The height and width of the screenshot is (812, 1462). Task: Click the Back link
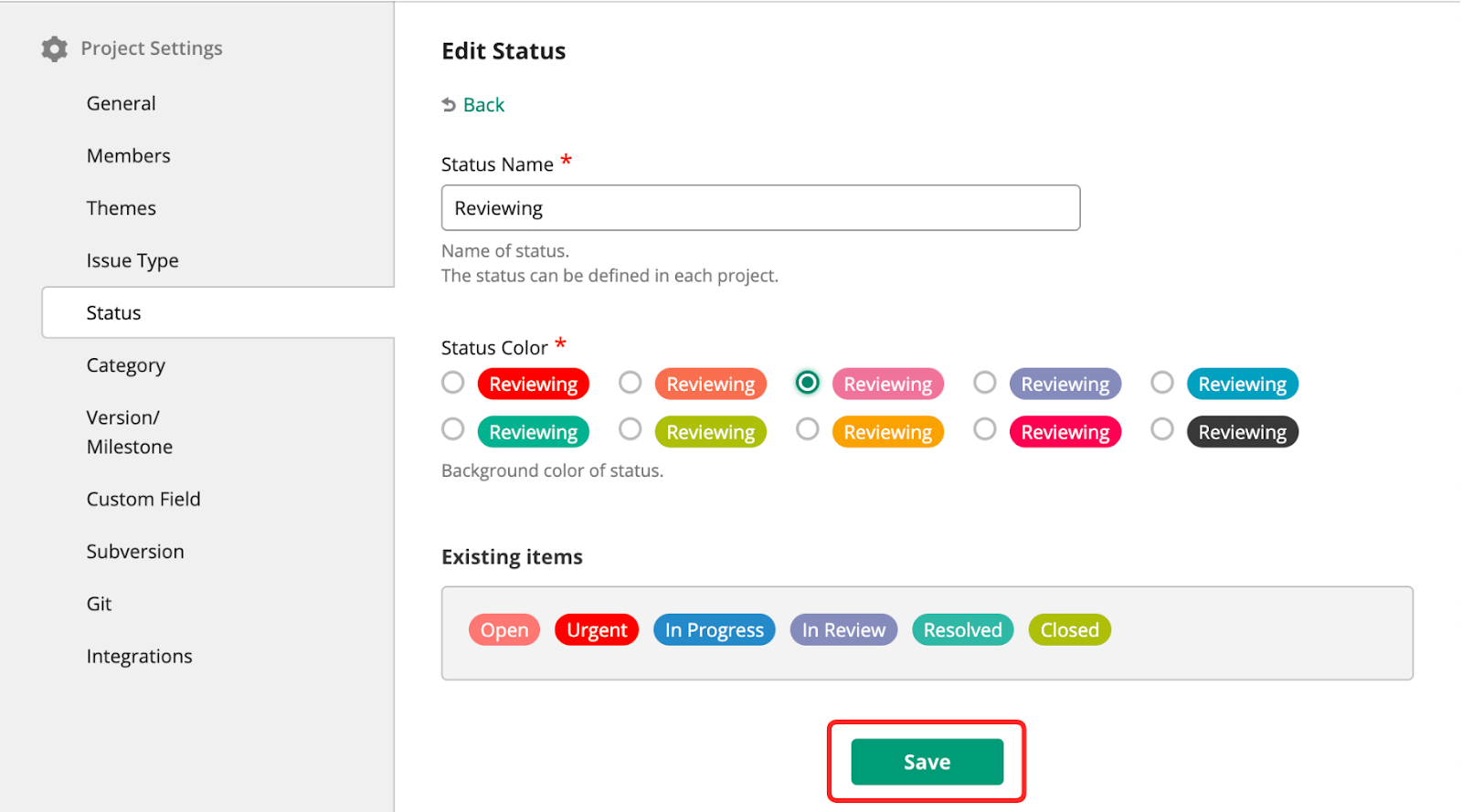click(x=483, y=105)
